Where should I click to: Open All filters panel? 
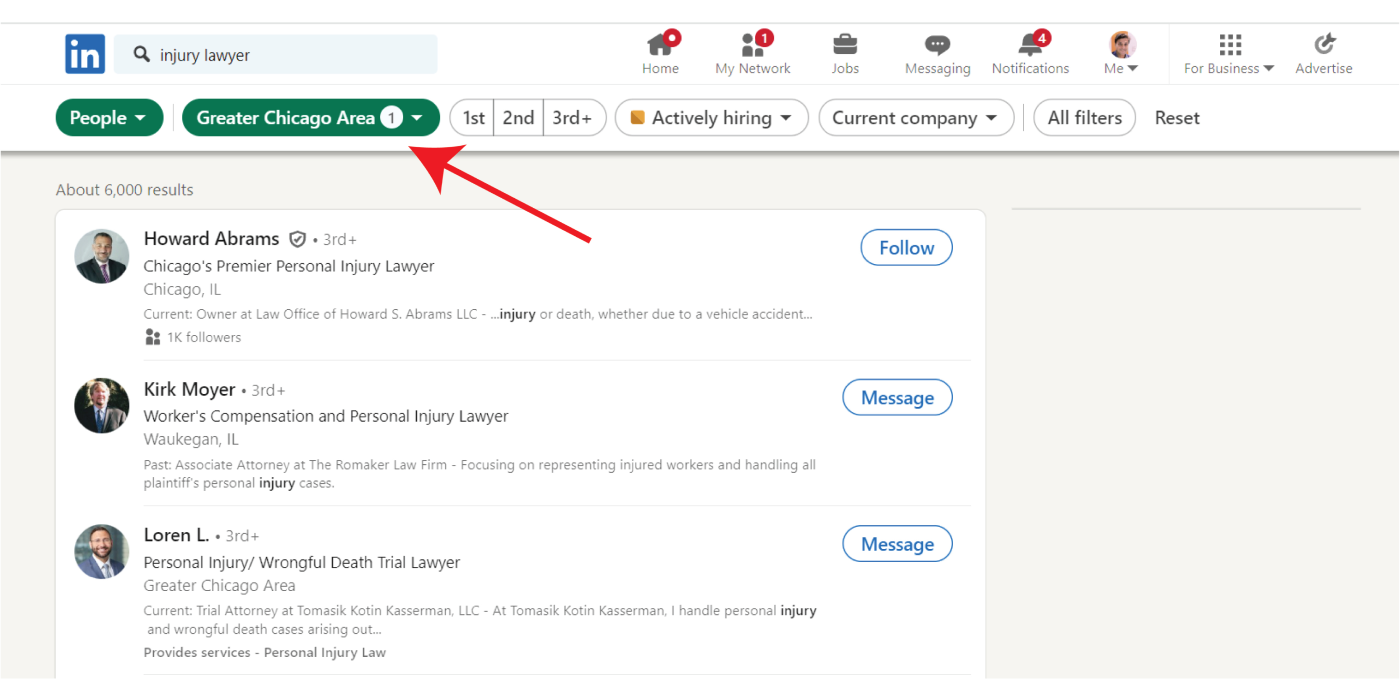(x=1085, y=118)
